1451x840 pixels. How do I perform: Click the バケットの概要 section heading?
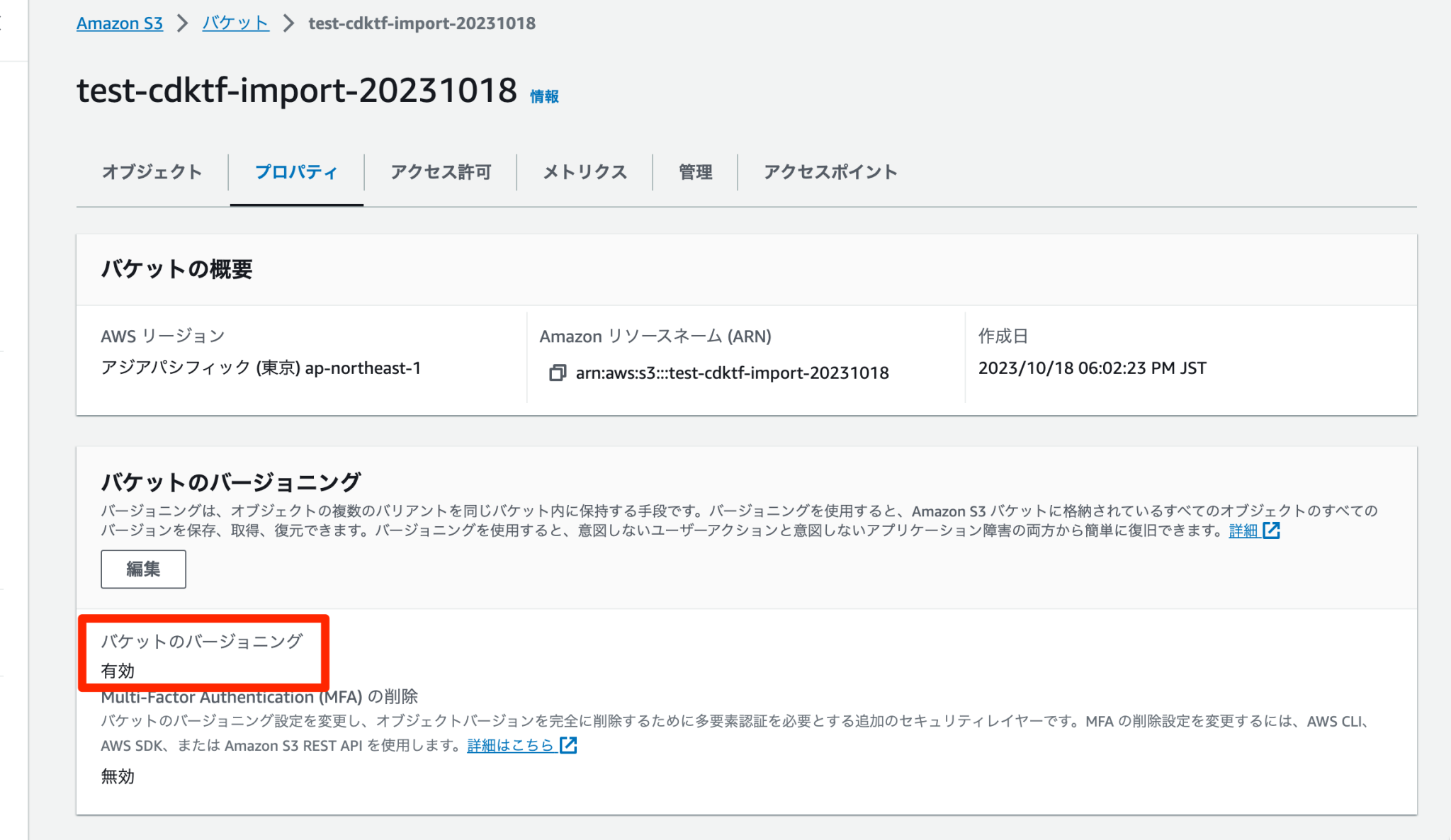click(178, 269)
